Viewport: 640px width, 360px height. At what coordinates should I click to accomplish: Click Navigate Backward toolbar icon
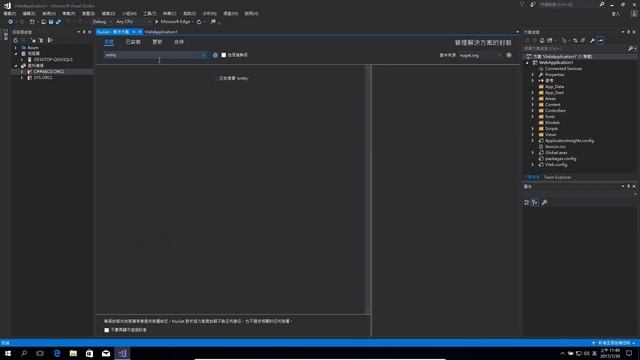[11, 22]
